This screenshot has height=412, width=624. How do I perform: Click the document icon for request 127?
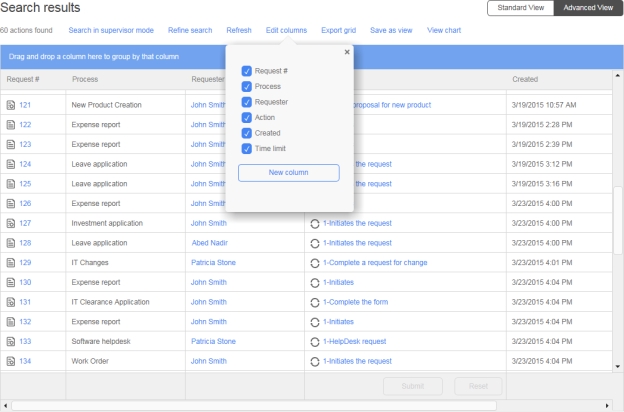10,223
